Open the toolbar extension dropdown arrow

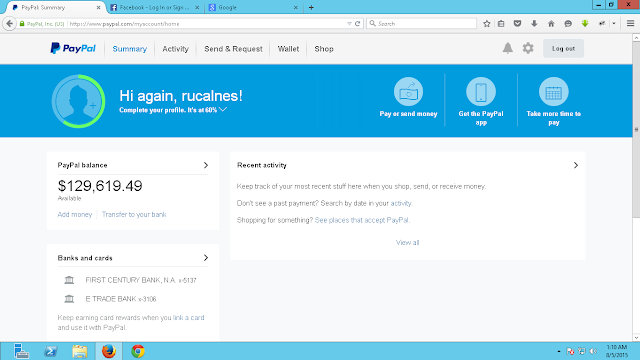tap(613, 24)
